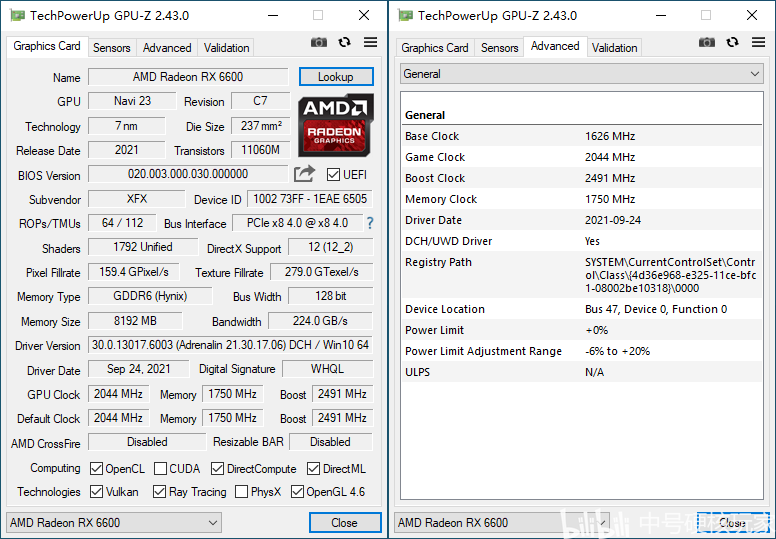Expand the General category dropdown
The height and width of the screenshot is (539, 776).
coord(582,74)
